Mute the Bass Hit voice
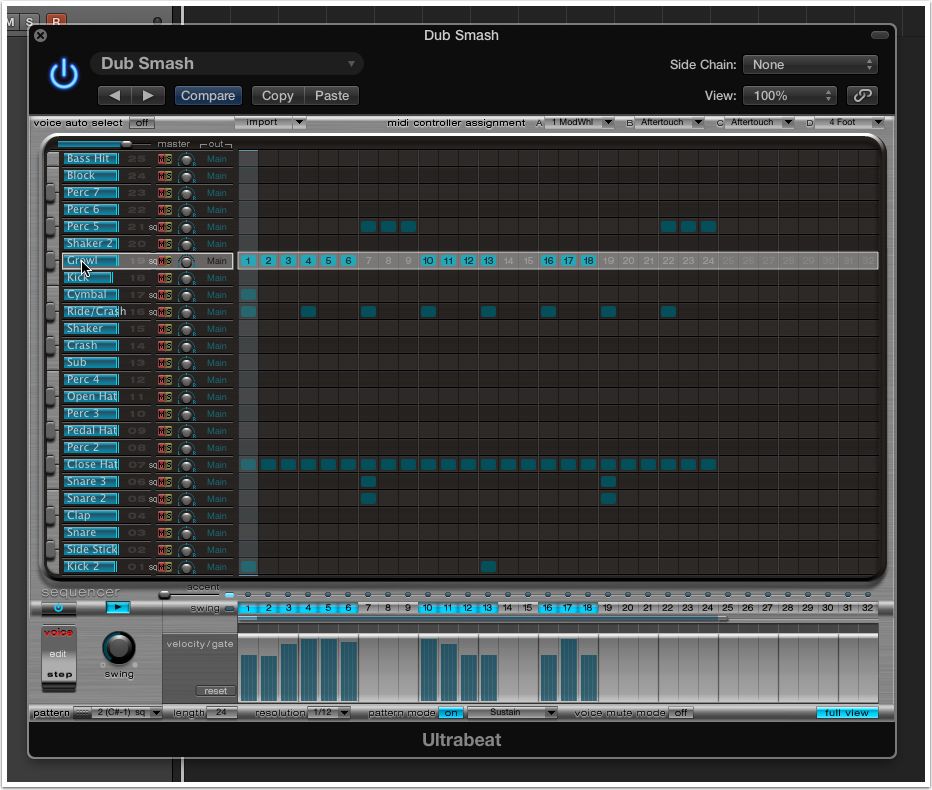The height and width of the screenshot is (790, 932). [x=161, y=159]
